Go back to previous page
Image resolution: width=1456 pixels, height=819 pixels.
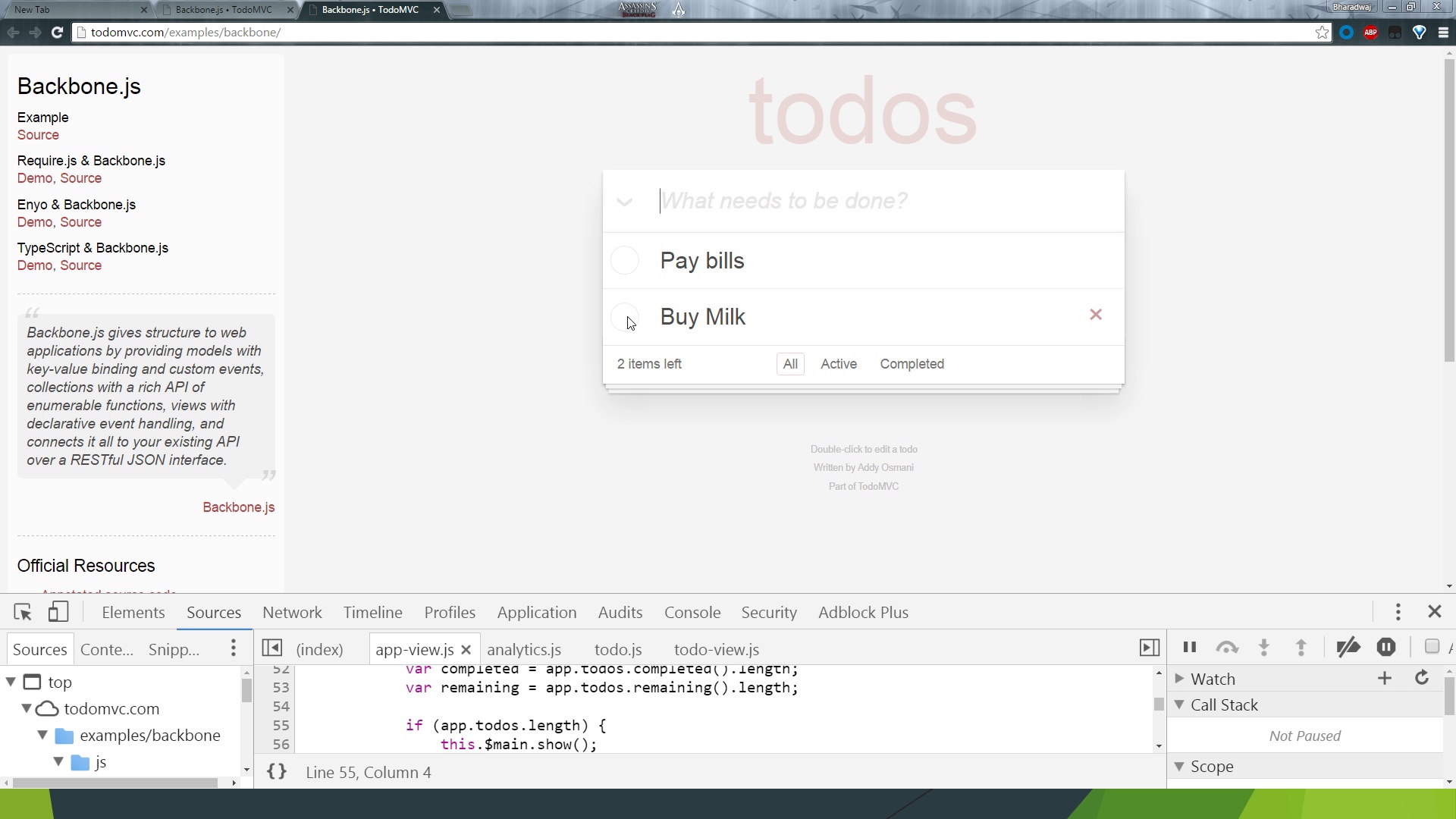coord(13,32)
